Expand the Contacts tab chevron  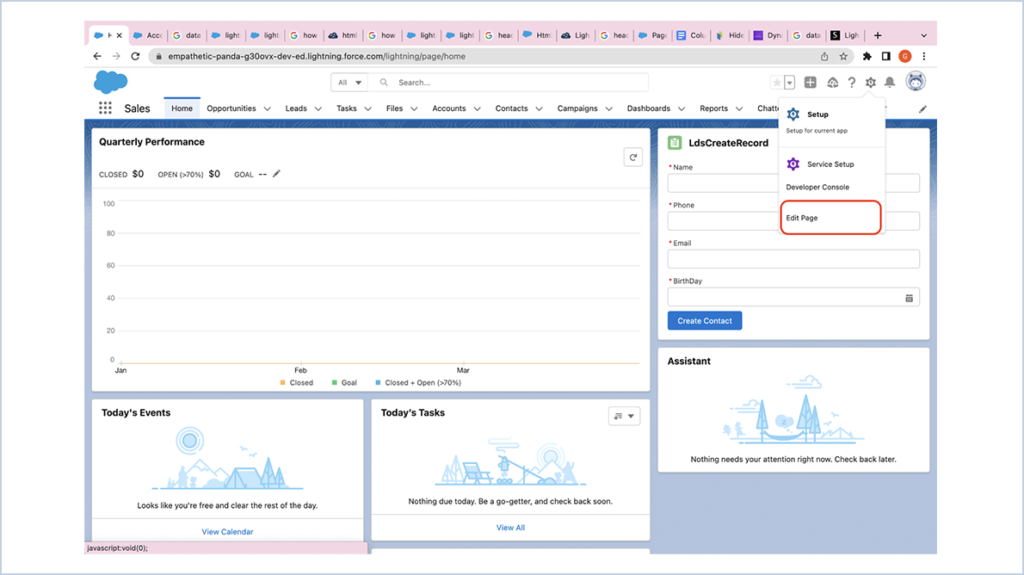coord(539,109)
